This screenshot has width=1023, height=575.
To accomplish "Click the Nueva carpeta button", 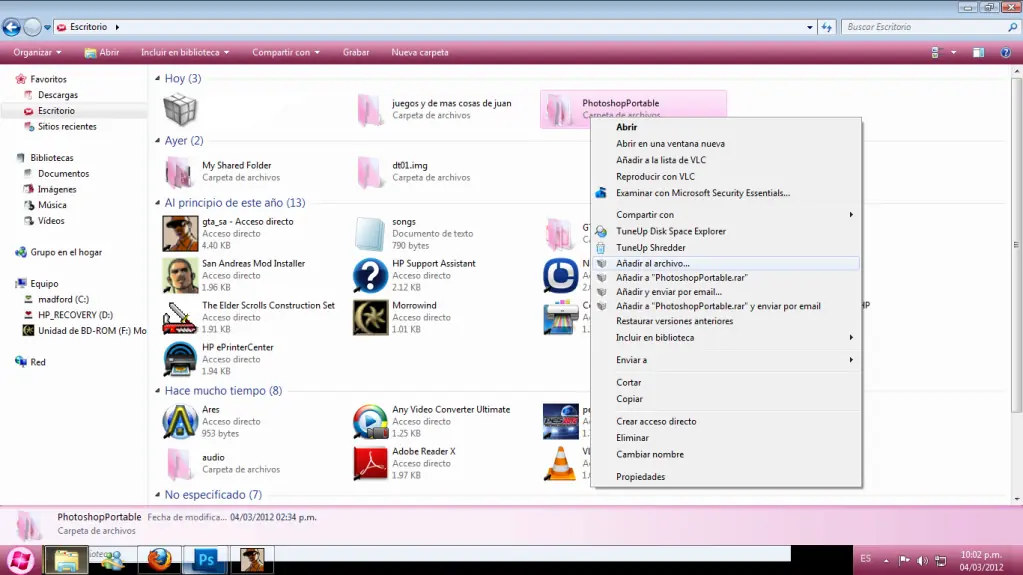I will [419, 52].
